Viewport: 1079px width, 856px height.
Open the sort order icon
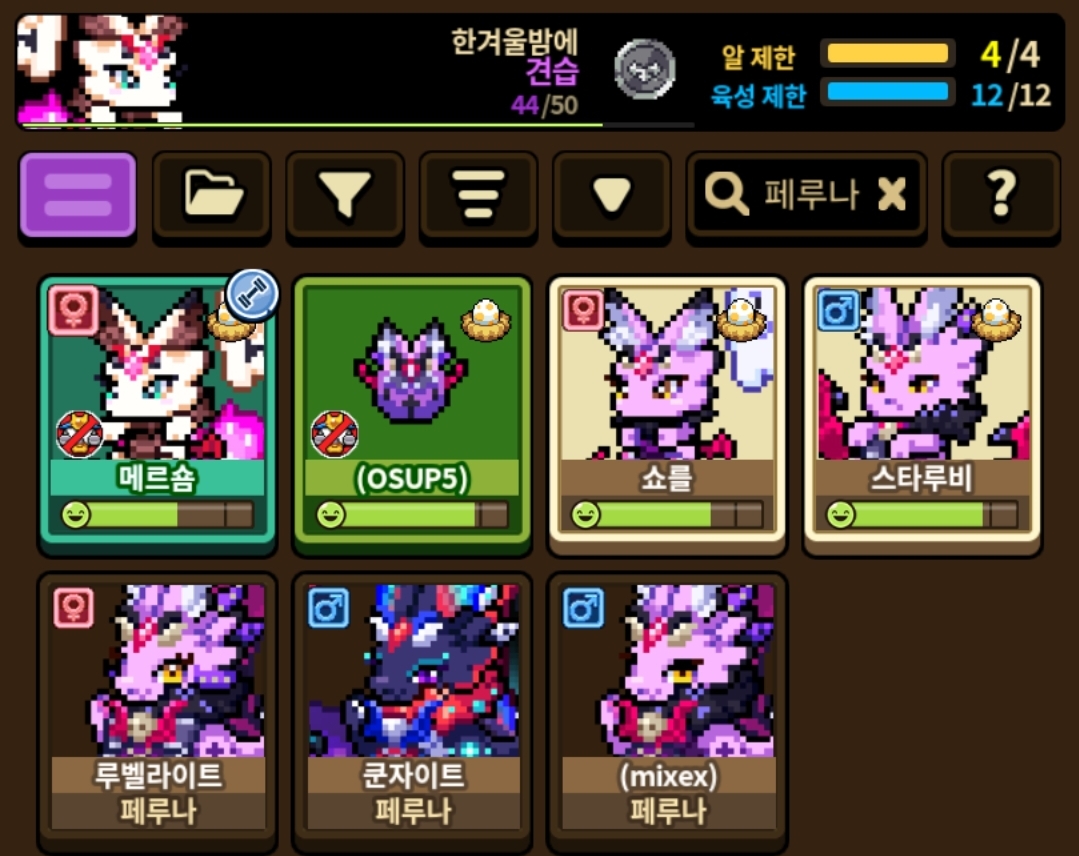coord(478,196)
